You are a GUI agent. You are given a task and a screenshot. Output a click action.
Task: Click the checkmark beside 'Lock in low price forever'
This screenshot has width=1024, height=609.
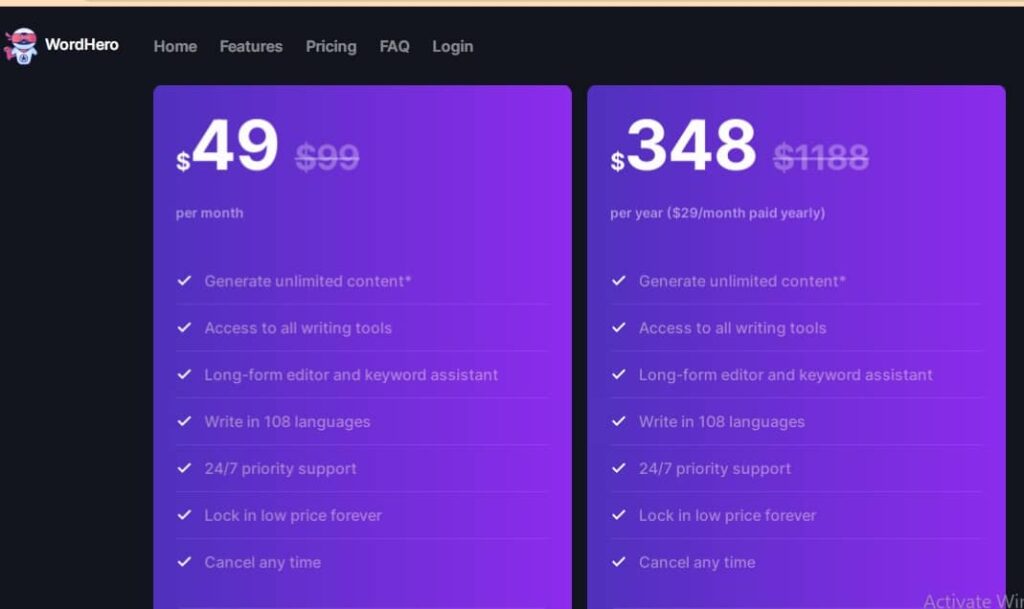point(184,515)
